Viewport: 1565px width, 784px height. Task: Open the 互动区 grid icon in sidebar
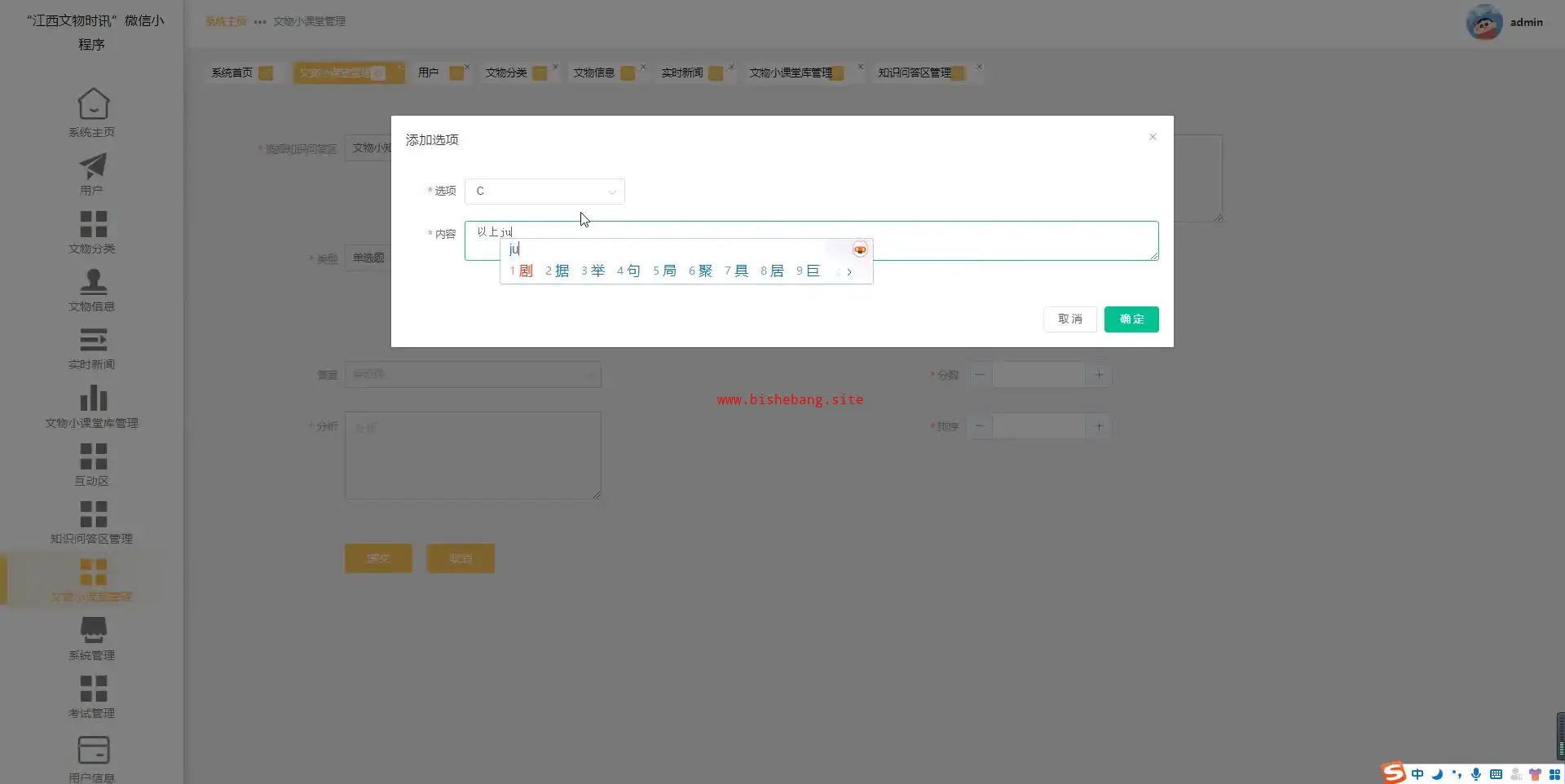[93, 456]
